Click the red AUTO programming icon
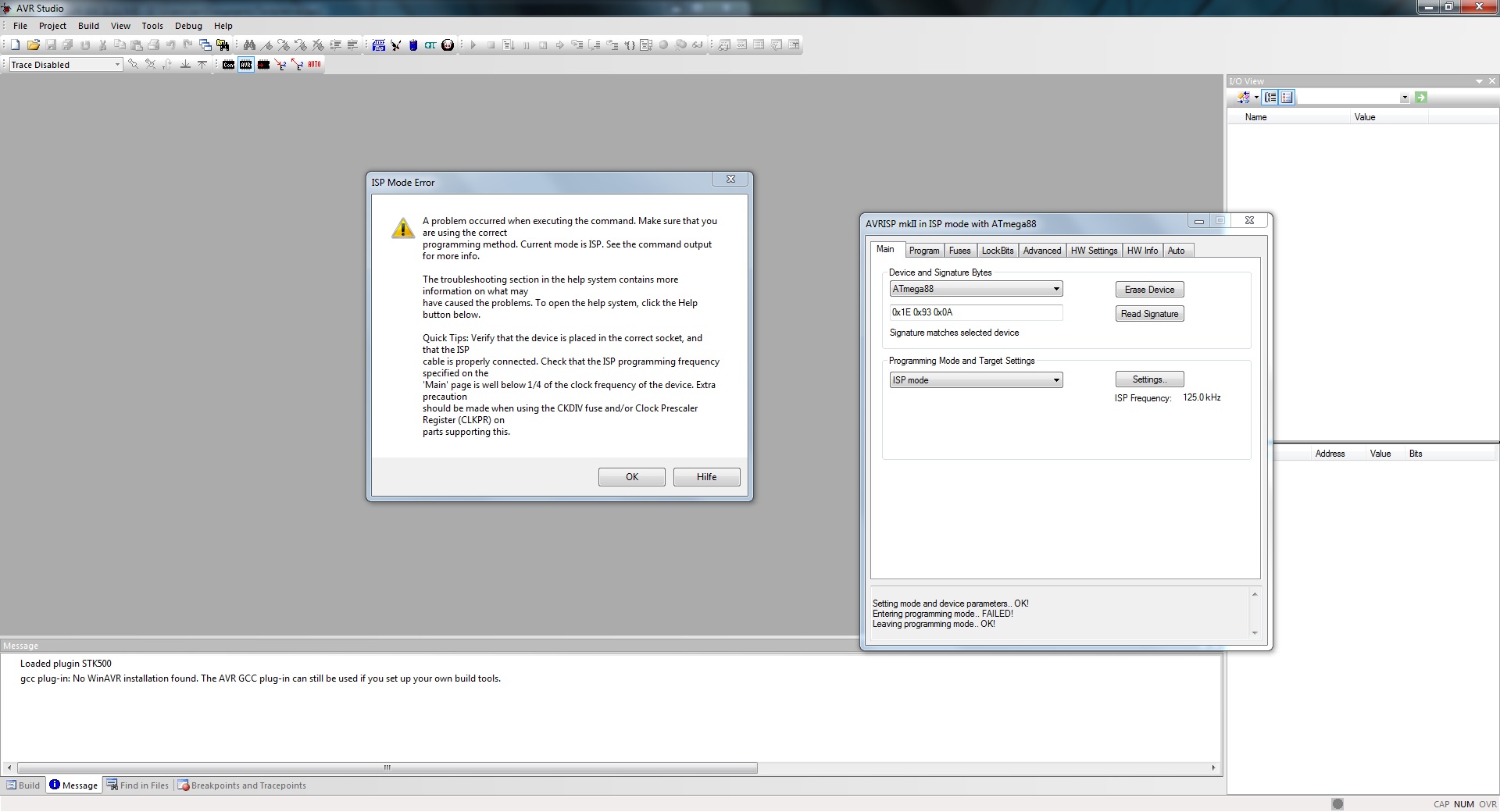 314,64
